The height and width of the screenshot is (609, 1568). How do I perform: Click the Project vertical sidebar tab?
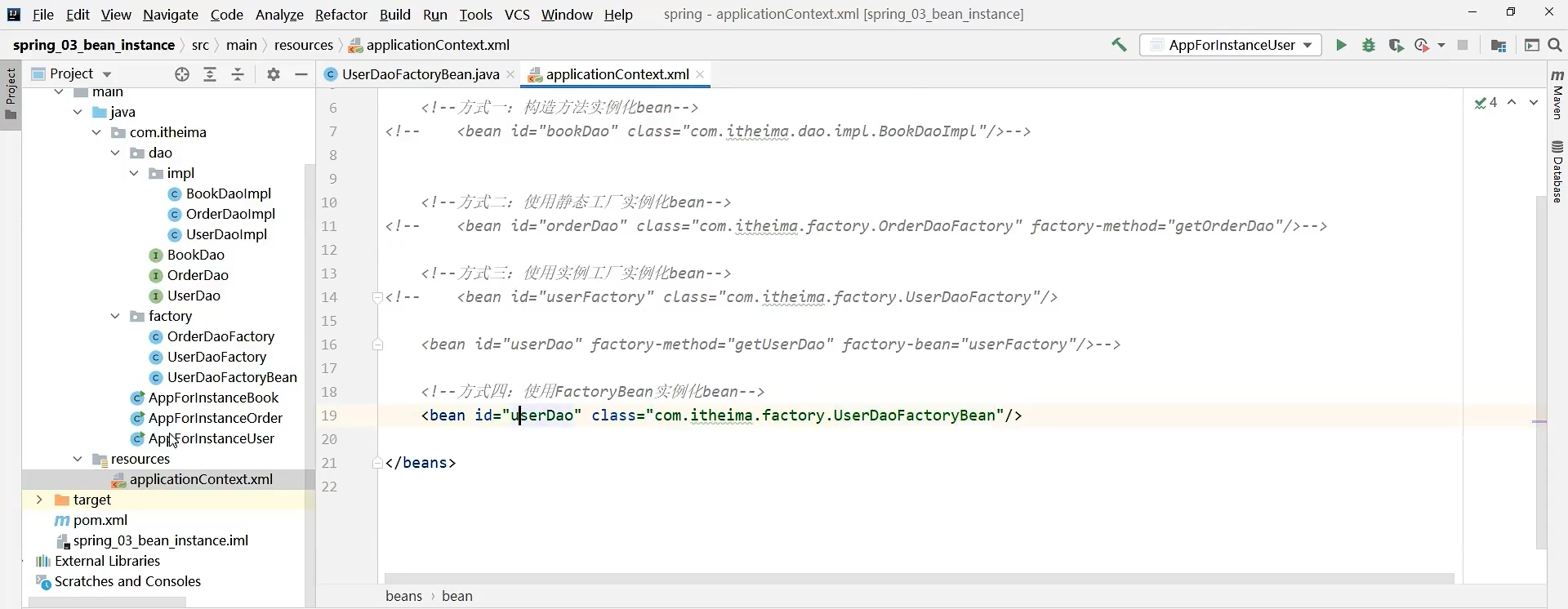tap(11, 95)
